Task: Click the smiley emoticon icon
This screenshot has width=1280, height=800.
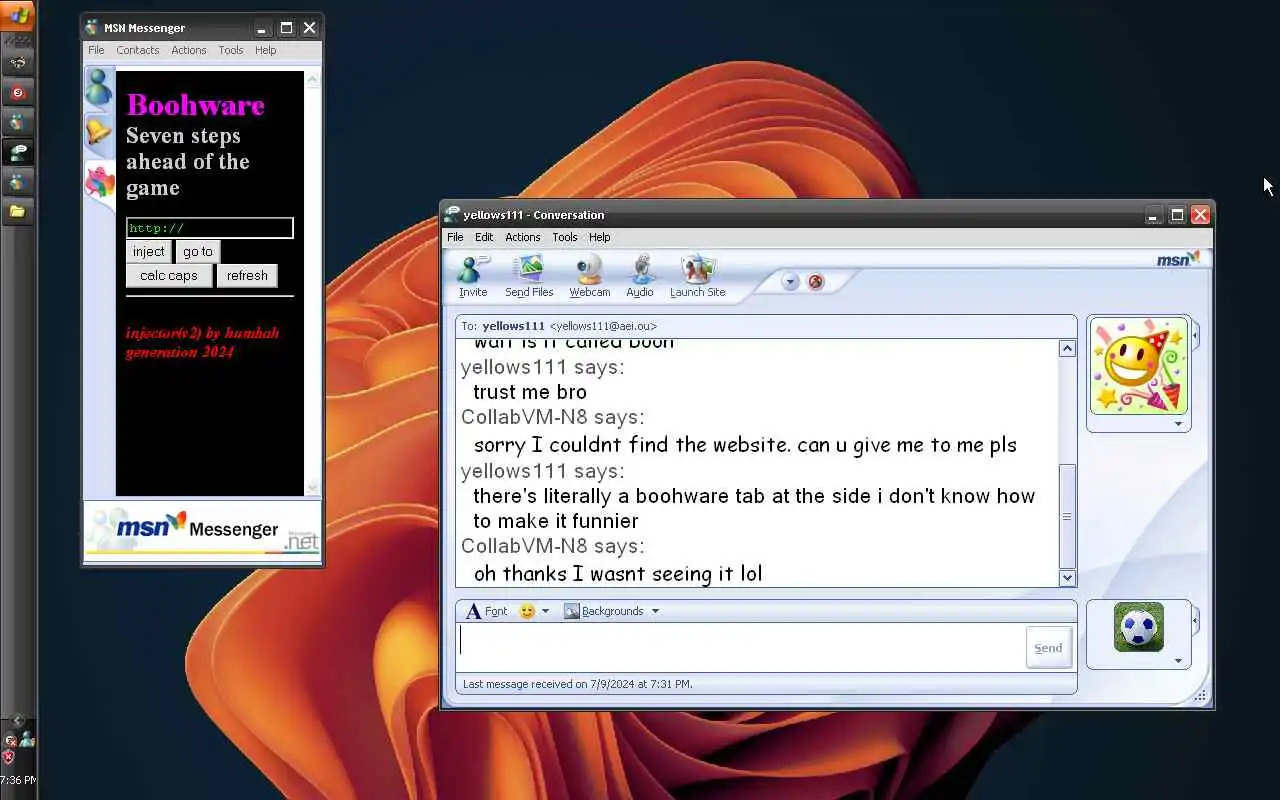Action: (x=527, y=611)
